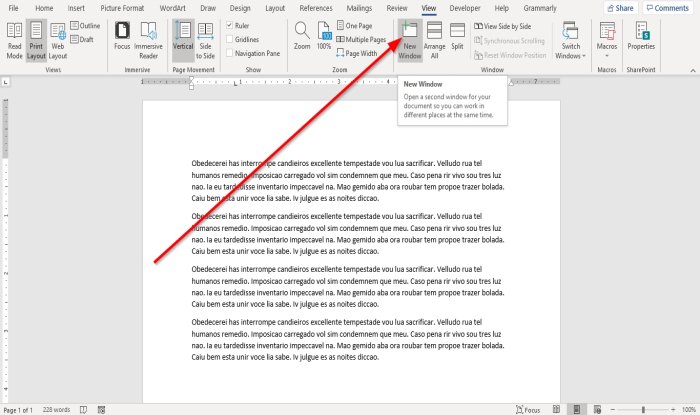This screenshot has width=700, height=415.
Task: Open the Zoom dialog
Action: point(302,36)
